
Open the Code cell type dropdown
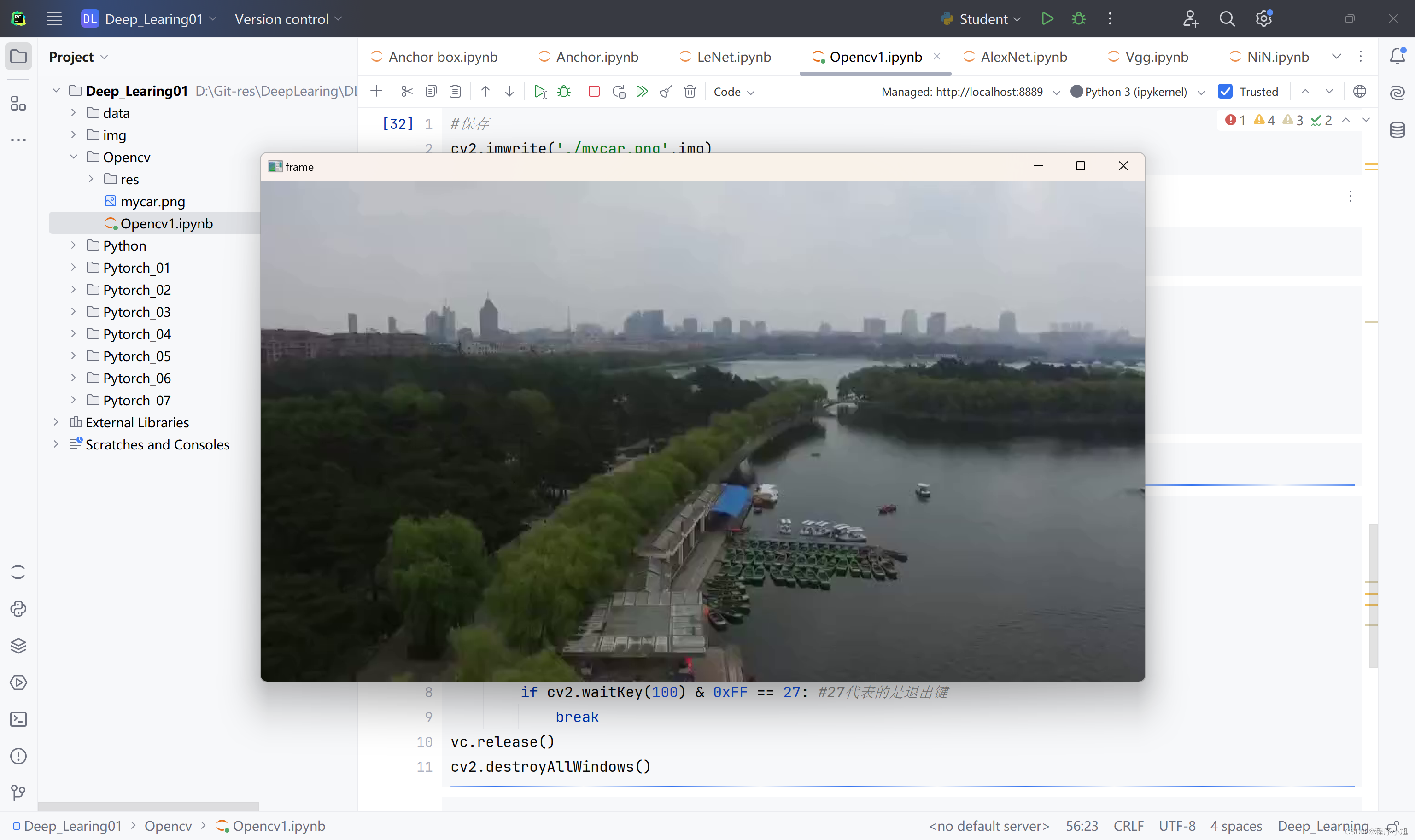pos(734,92)
